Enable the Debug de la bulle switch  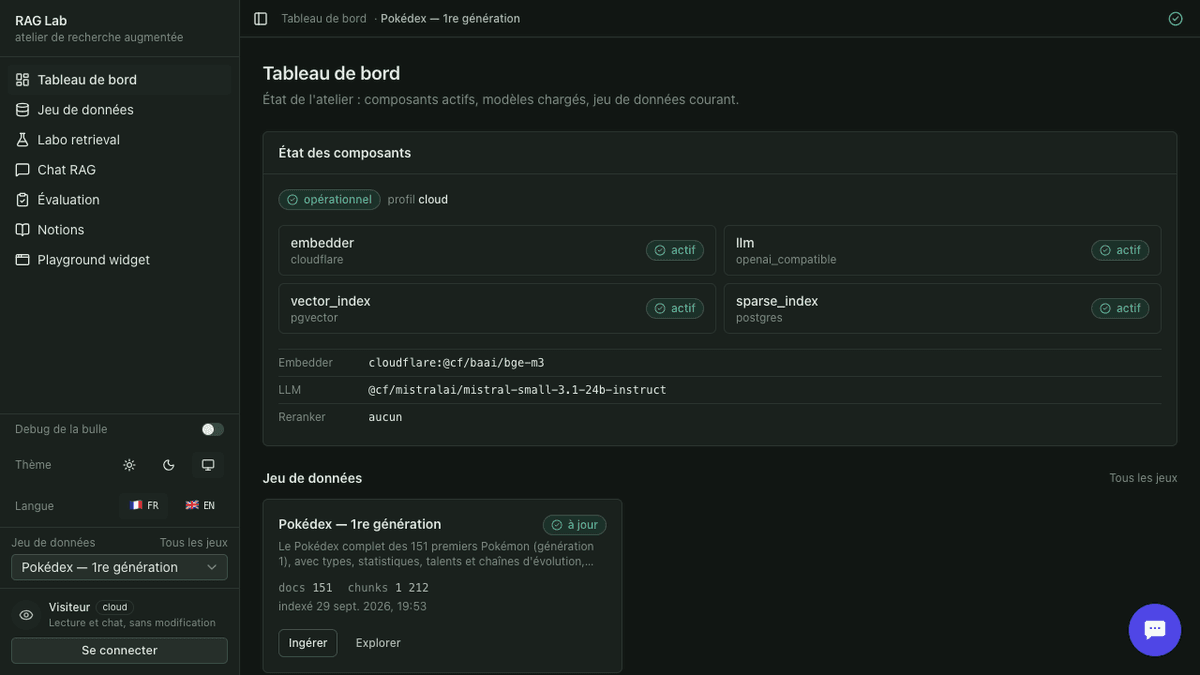click(213, 429)
